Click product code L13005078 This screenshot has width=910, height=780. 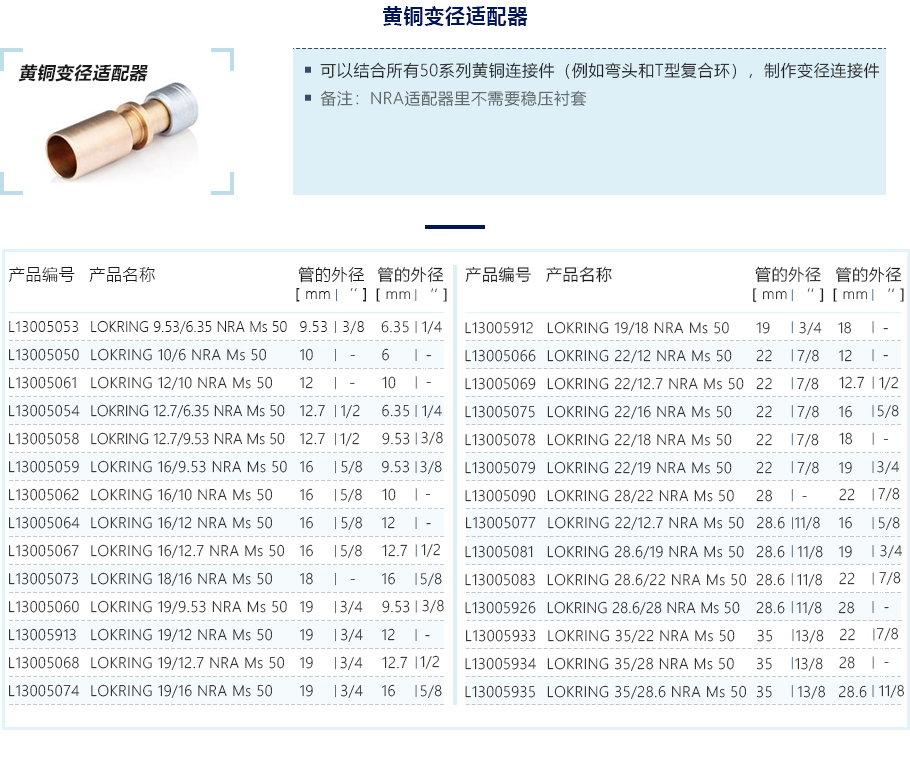coord(500,440)
